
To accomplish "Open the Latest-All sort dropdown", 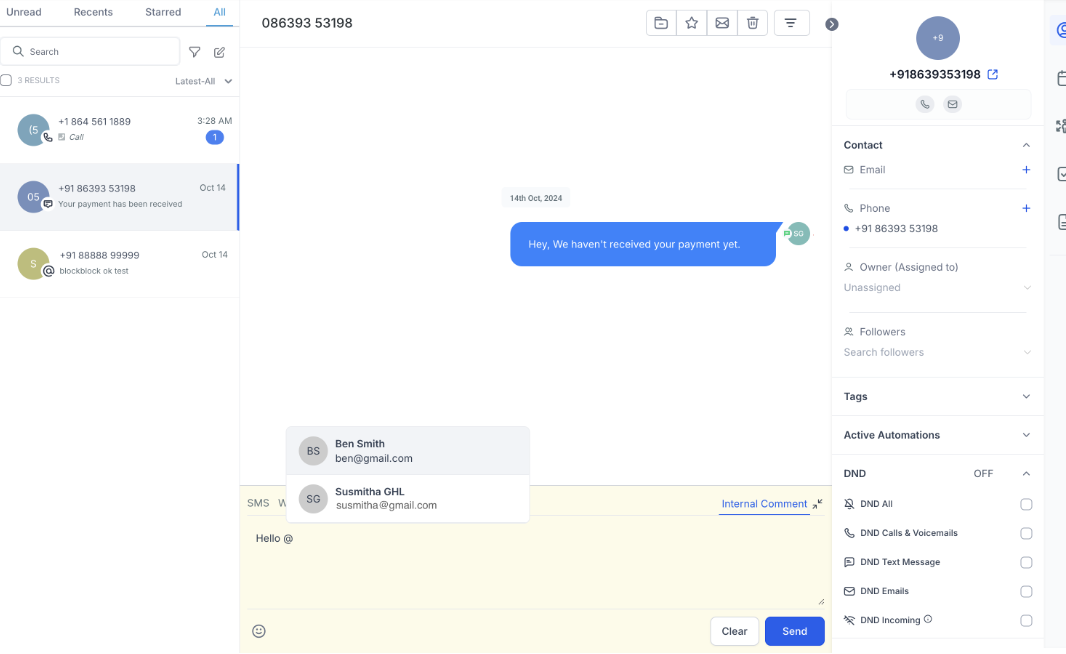I will pyautogui.click(x=204, y=81).
